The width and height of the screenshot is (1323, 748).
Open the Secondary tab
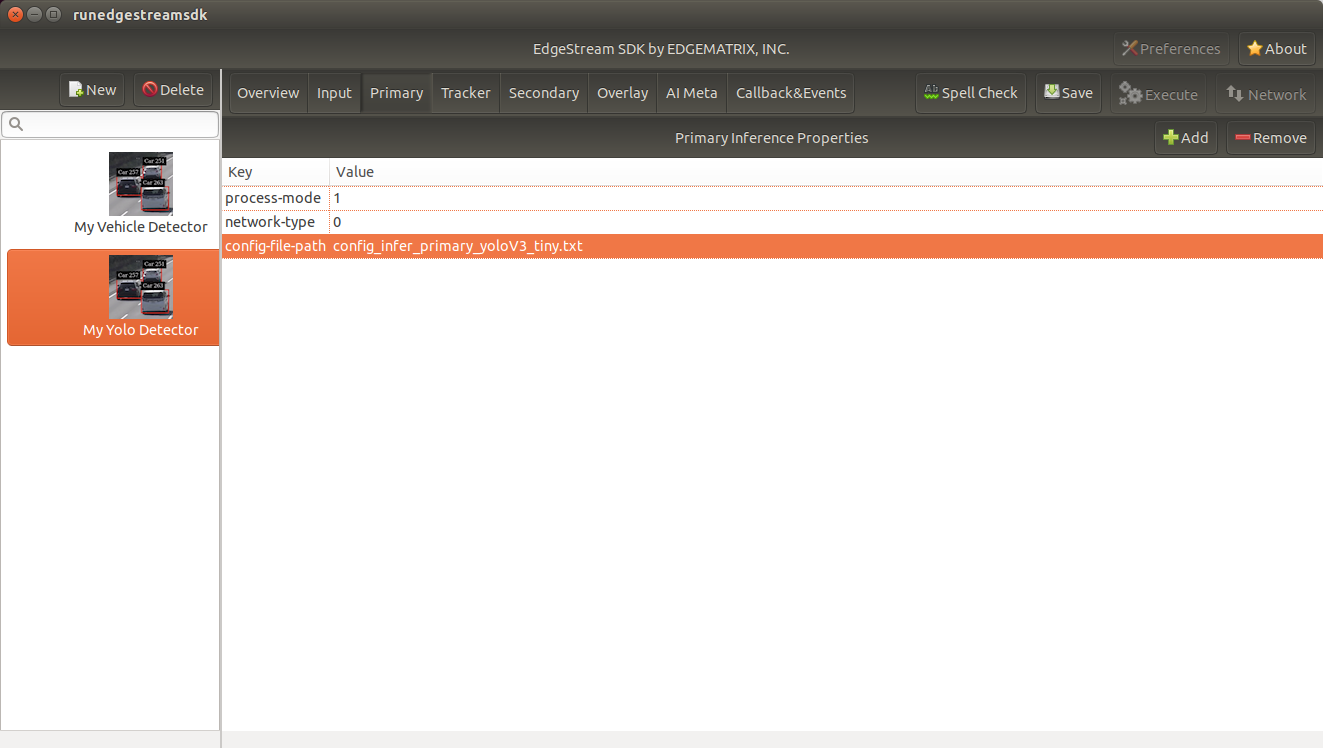(x=544, y=93)
